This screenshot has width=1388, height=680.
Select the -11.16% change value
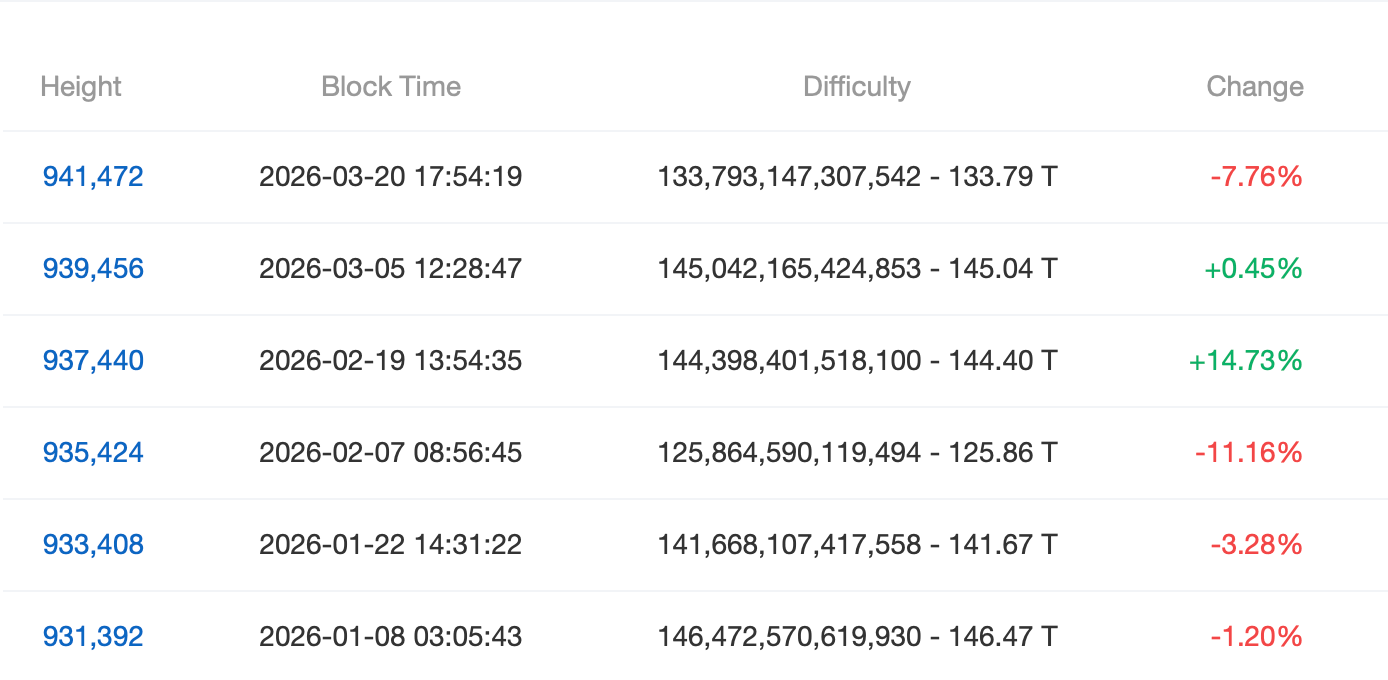tap(1249, 452)
